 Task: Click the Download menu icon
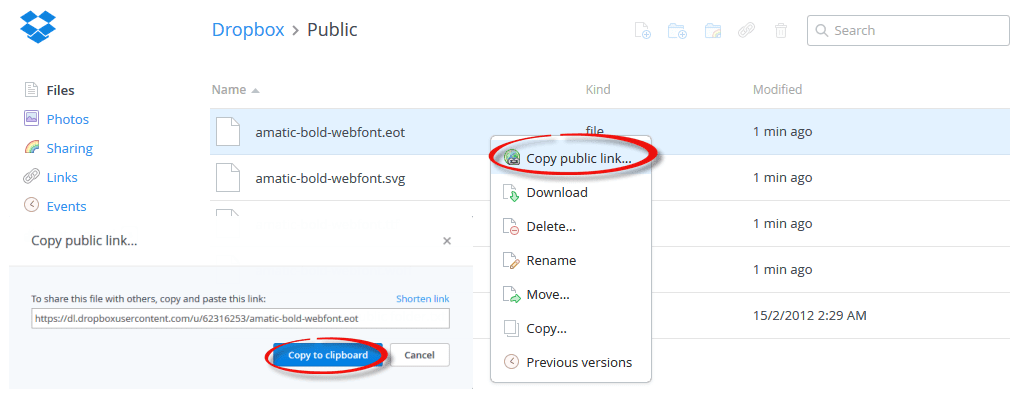[511, 193]
